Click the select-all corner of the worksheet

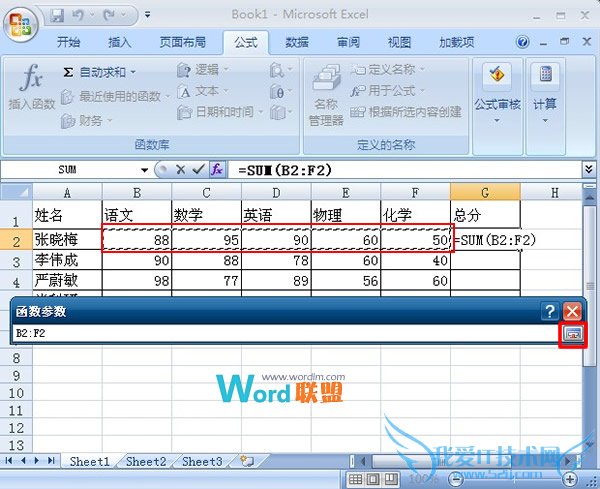coord(16,192)
